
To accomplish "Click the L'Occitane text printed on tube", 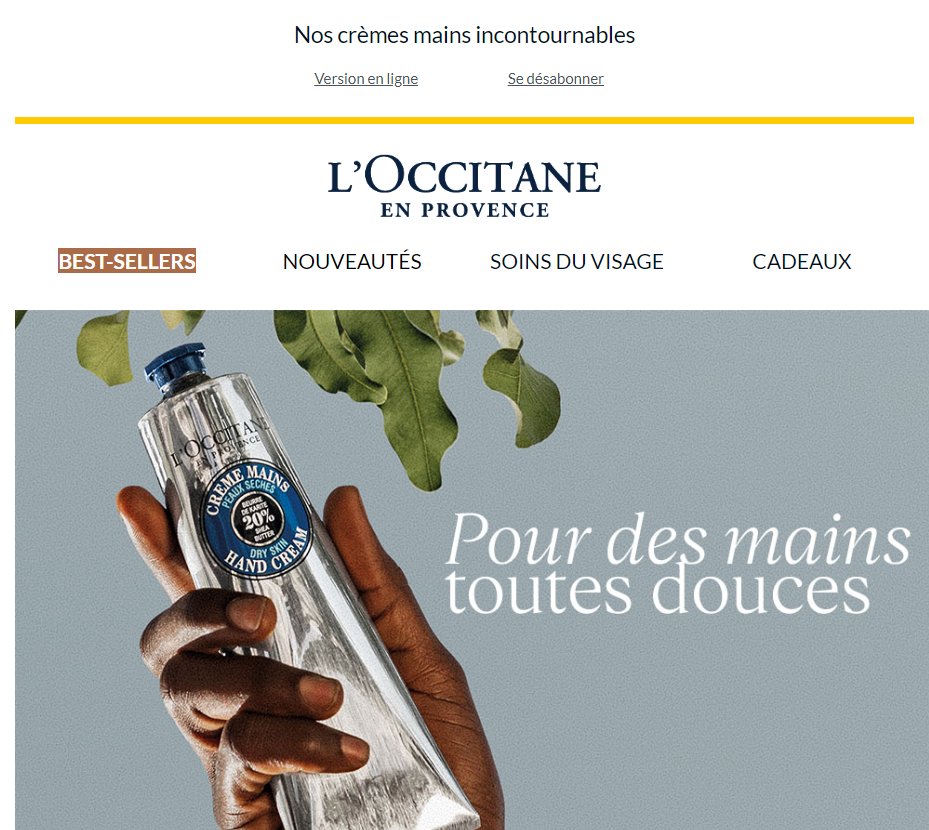I will pyautogui.click(x=218, y=443).
